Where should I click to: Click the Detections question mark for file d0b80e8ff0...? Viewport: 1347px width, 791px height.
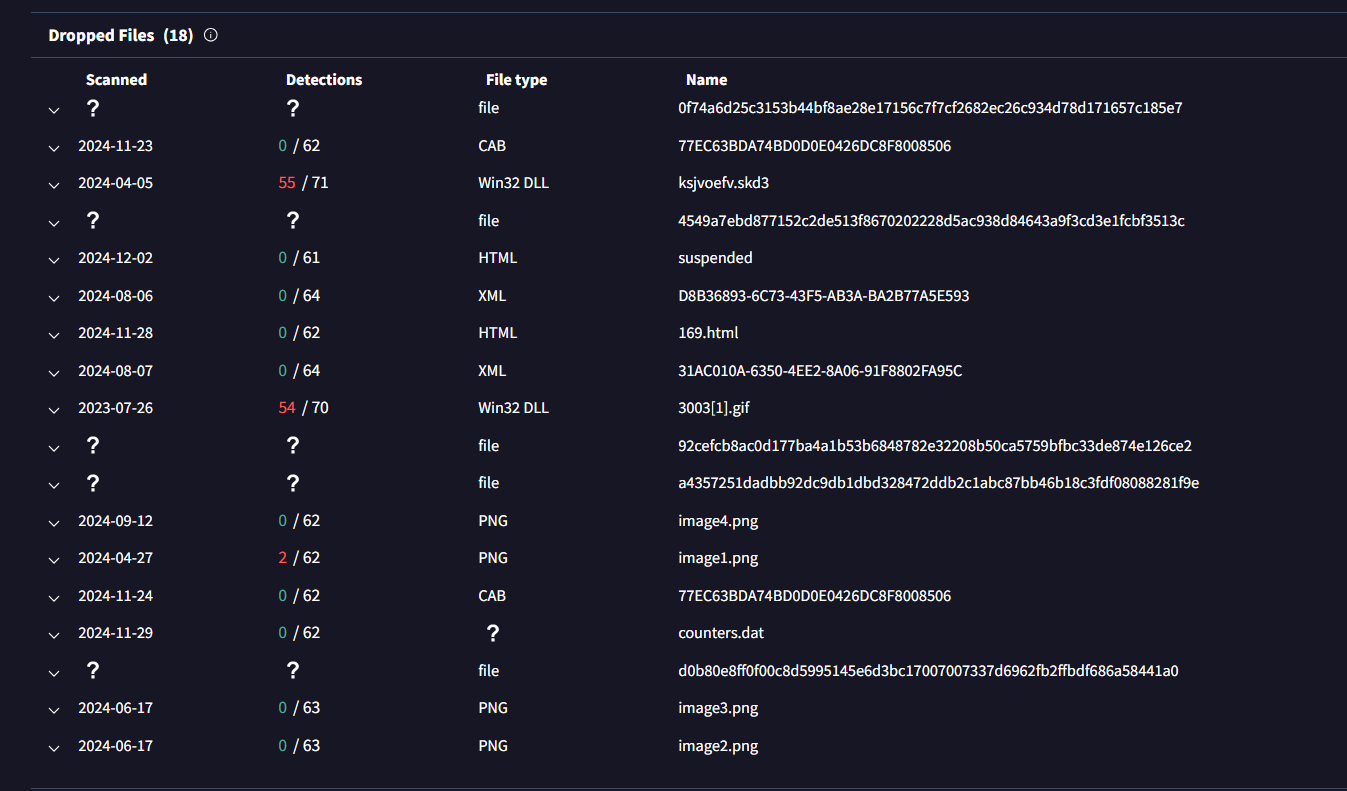tap(293, 671)
